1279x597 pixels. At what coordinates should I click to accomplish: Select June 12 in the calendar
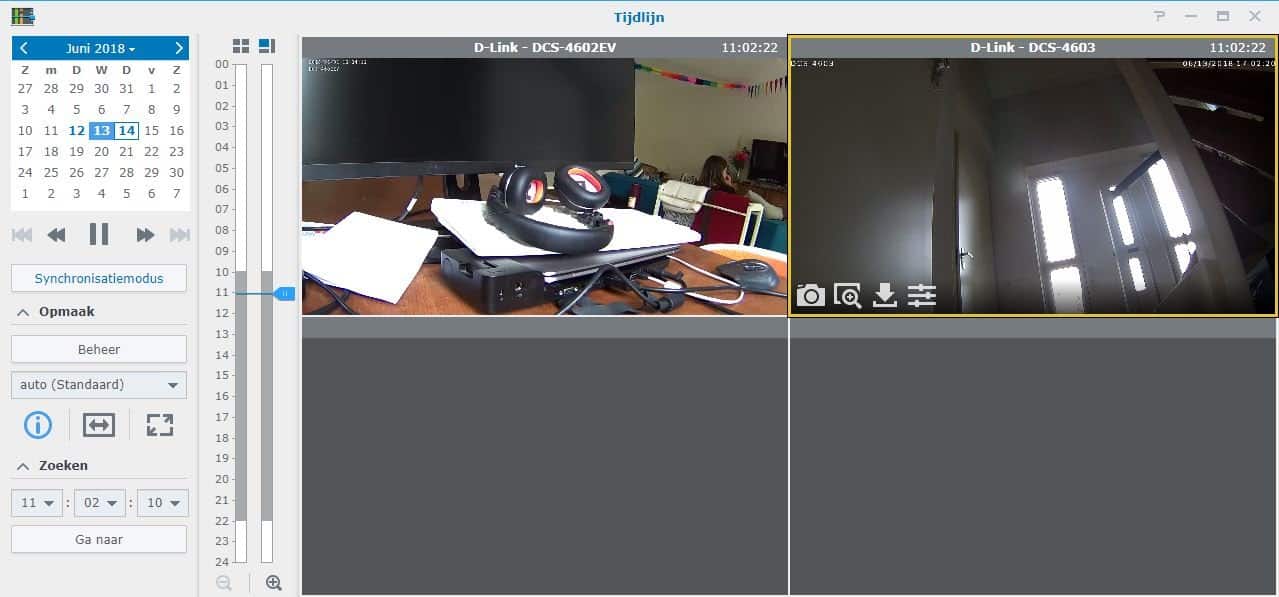[x=76, y=131]
